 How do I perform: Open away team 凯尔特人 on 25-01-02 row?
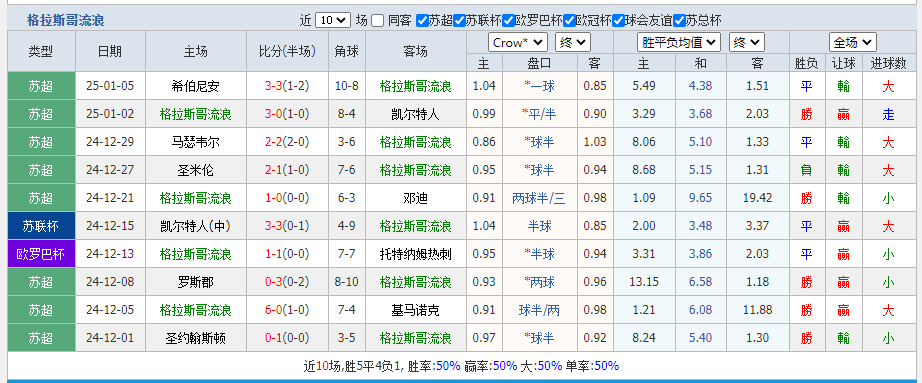416,114
